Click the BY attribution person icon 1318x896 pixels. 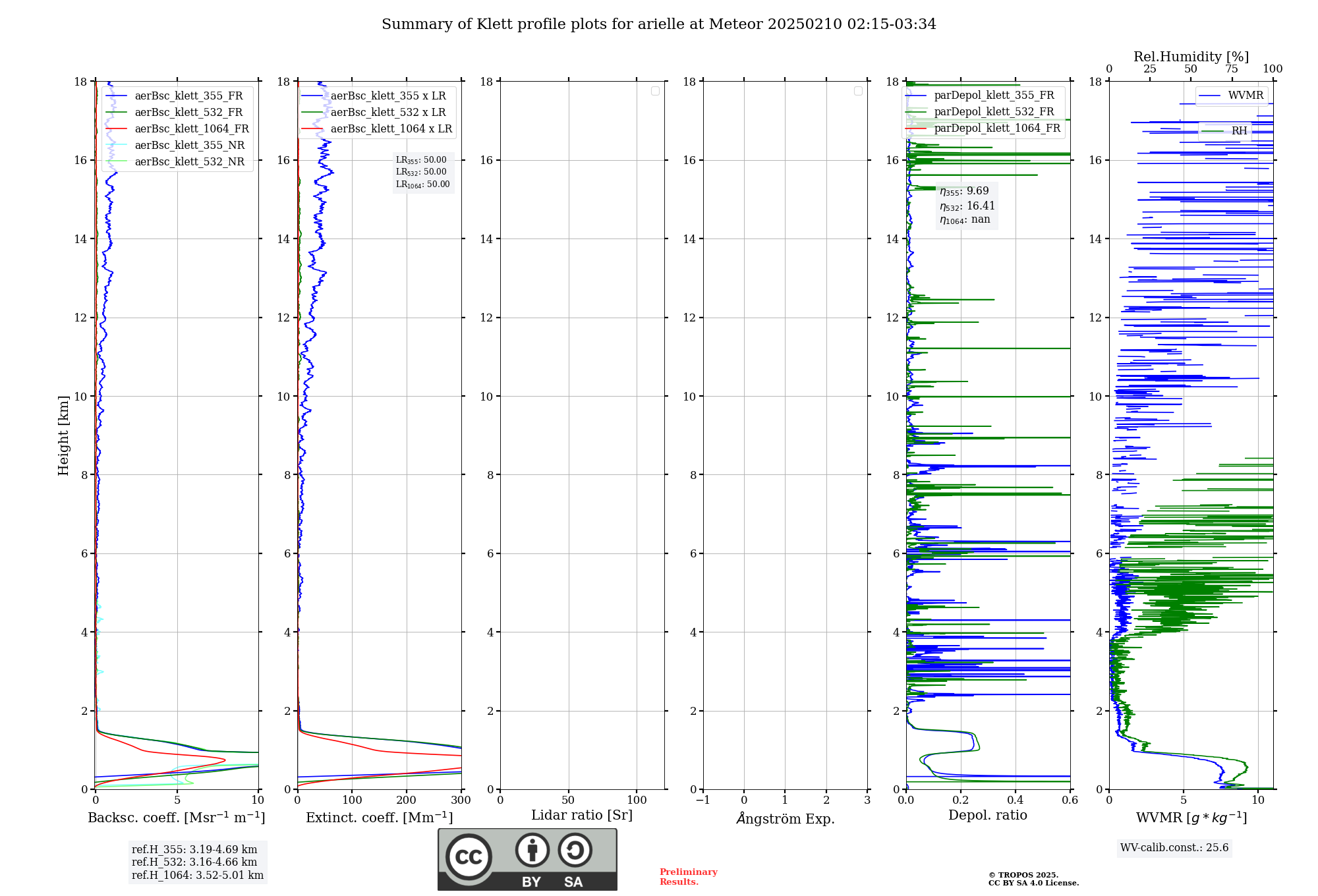click(532, 850)
